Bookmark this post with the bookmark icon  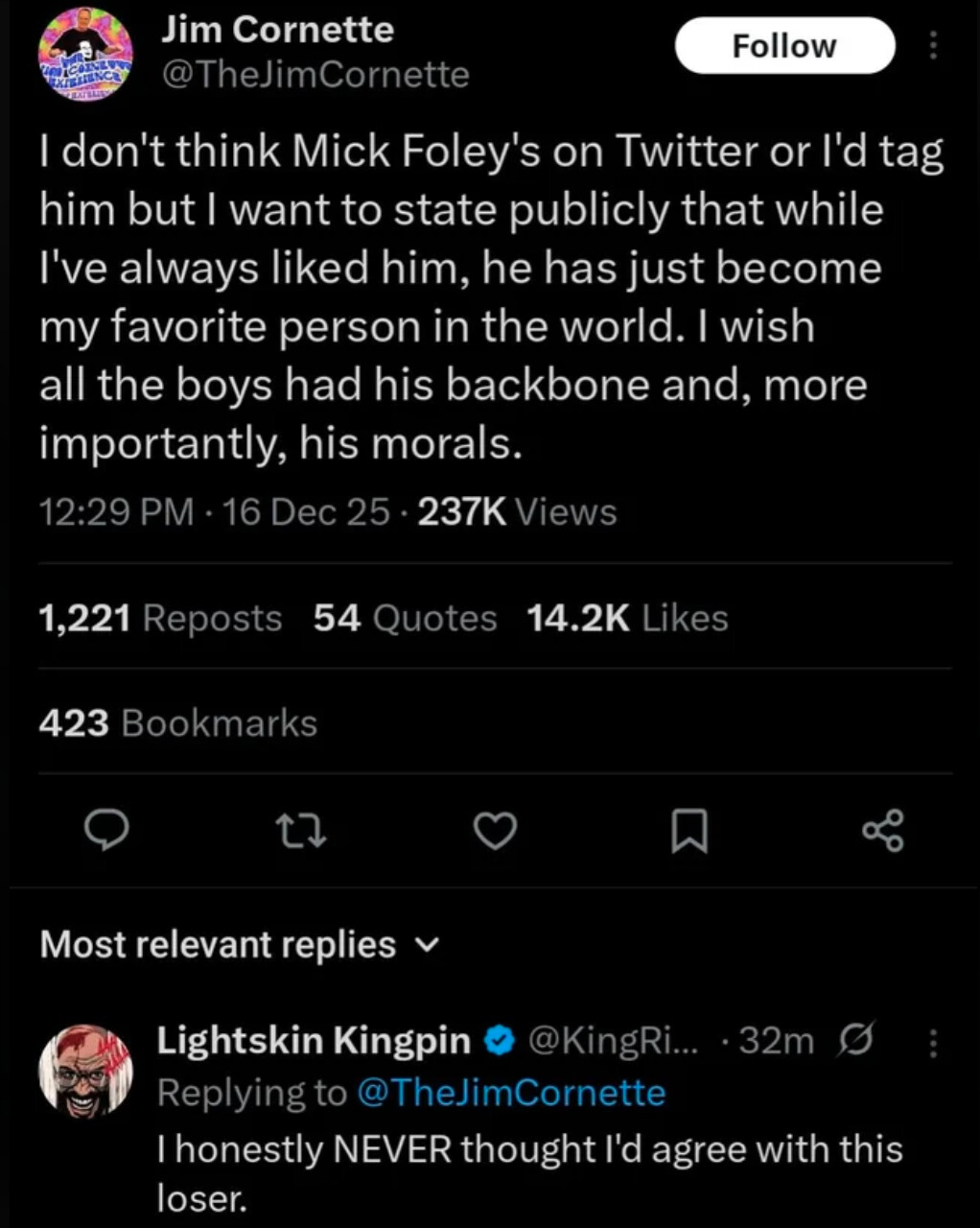point(688,831)
